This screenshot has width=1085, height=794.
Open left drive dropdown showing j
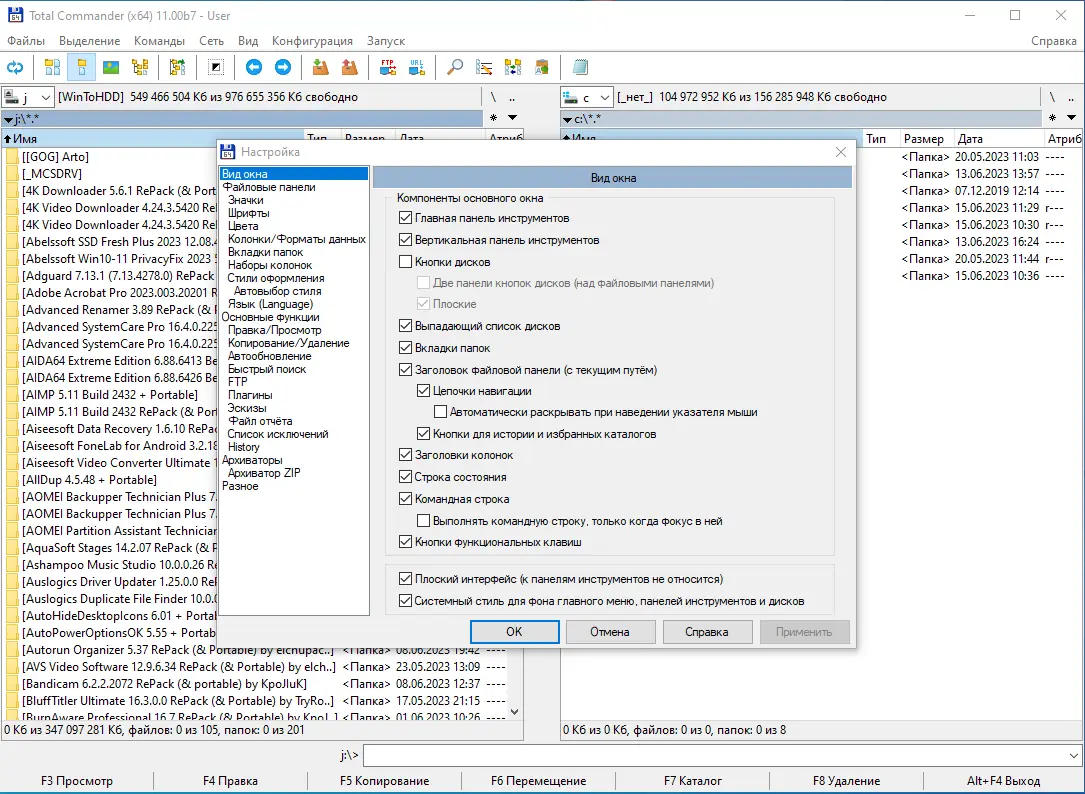click(28, 98)
